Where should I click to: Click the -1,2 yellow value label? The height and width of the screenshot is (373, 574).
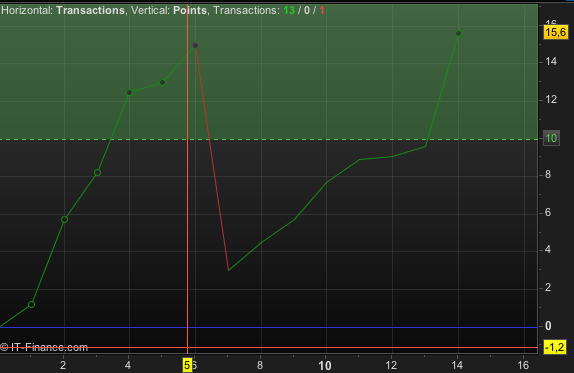tap(555, 347)
